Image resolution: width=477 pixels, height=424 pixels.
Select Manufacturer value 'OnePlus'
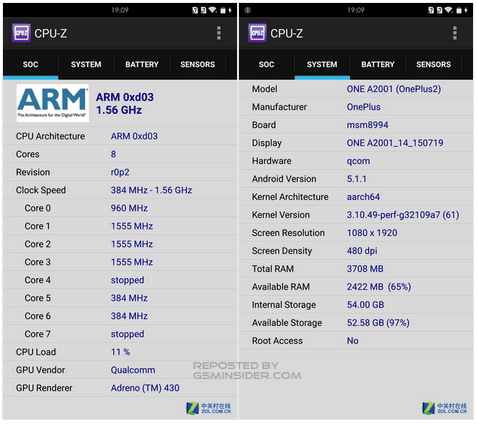[363, 107]
